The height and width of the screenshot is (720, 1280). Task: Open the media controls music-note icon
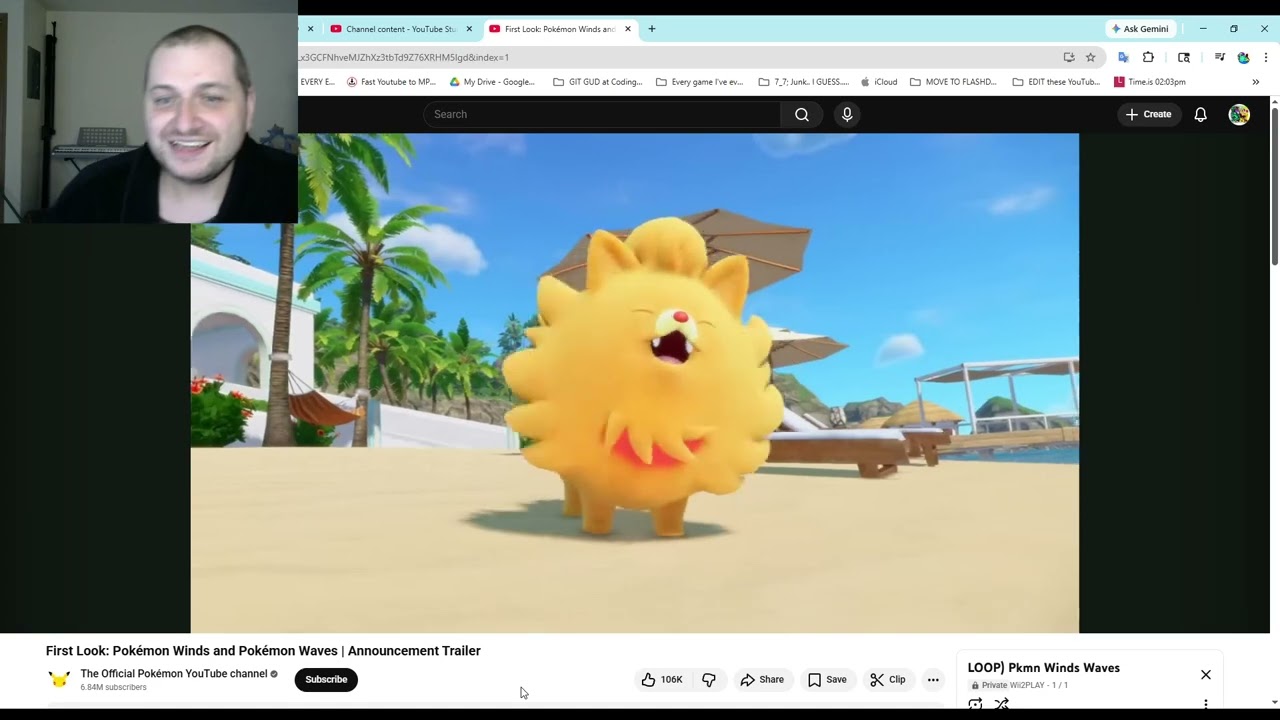click(1219, 57)
